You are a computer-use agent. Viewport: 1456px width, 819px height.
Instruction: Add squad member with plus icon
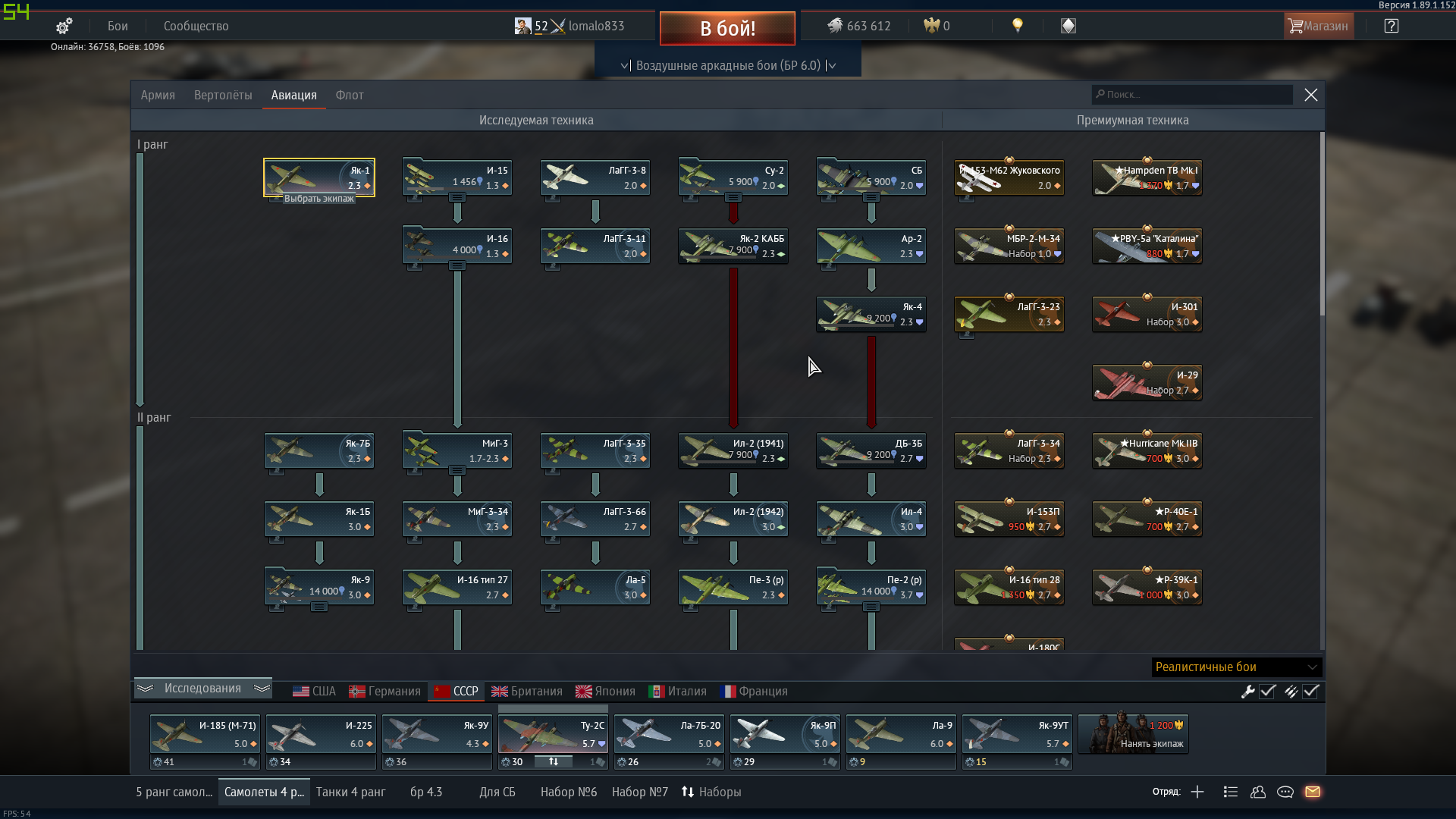pyautogui.click(x=1197, y=792)
